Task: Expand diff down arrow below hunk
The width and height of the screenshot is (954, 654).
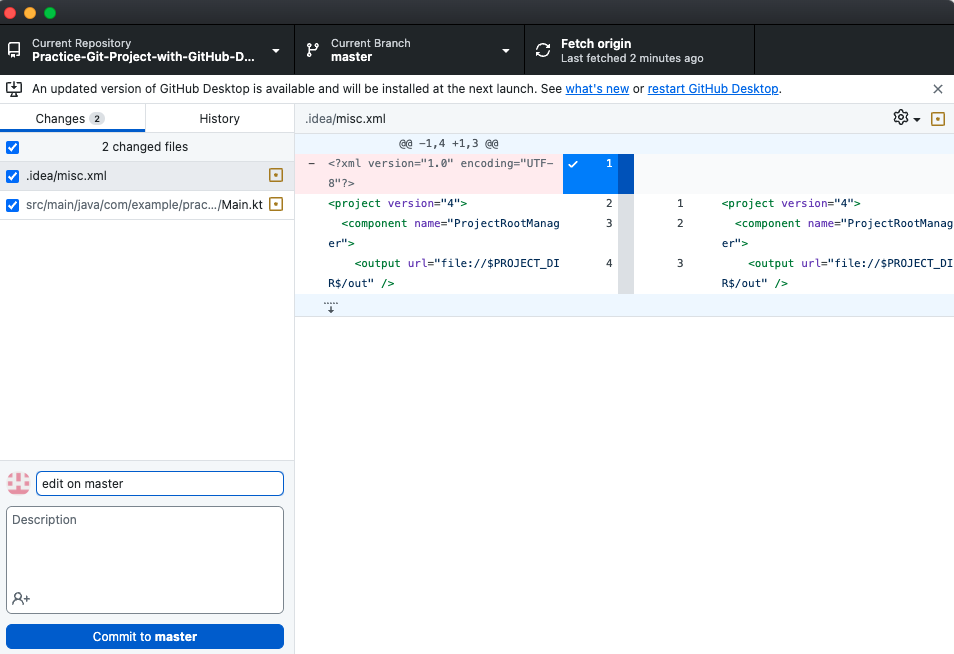Action: pyautogui.click(x=331, y=306)
